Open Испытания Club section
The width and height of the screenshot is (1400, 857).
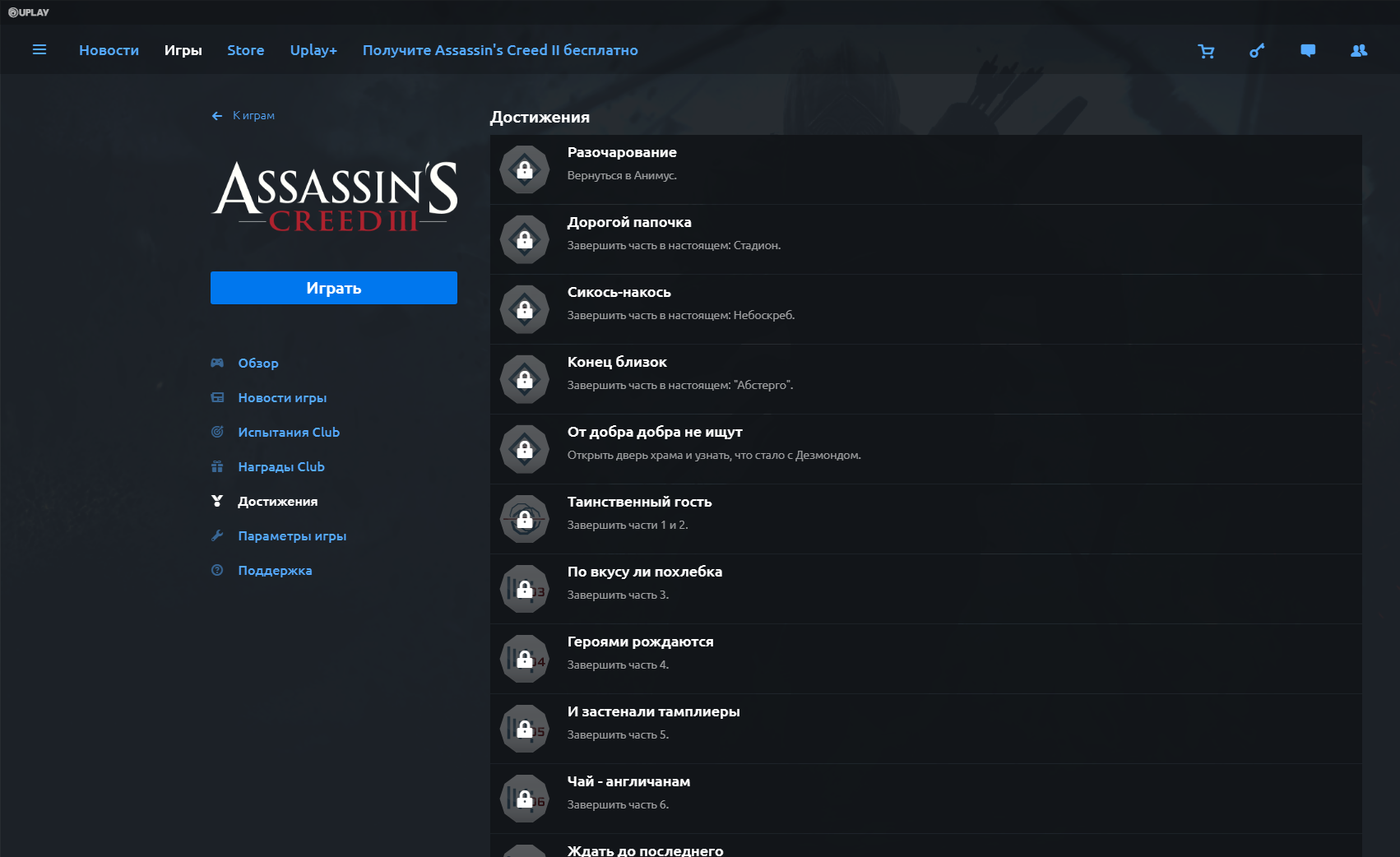click(x=289, y=433)
